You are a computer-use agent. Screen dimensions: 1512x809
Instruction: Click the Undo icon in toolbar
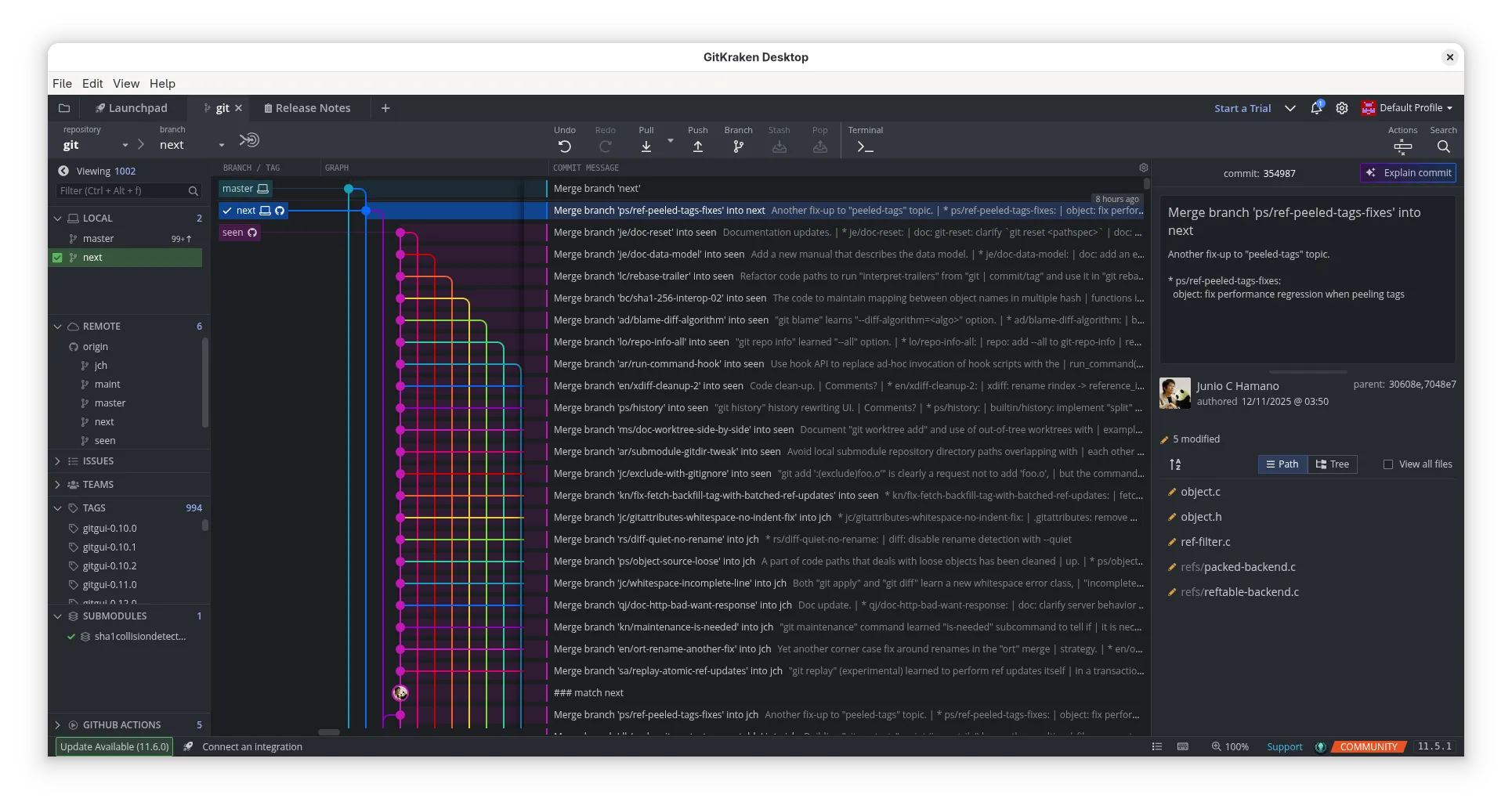pos(564,146)
